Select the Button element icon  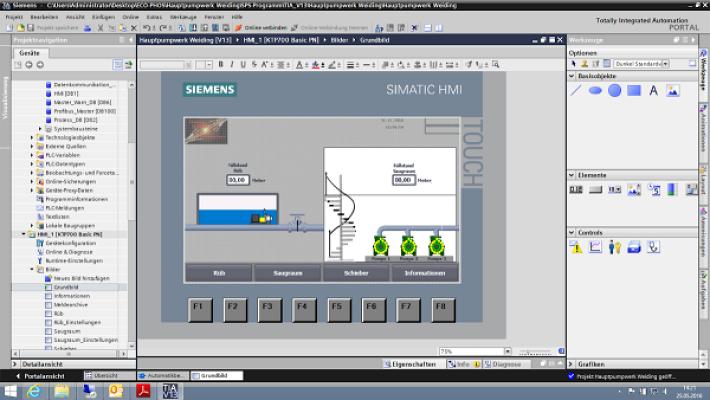(x=595, y=190)
